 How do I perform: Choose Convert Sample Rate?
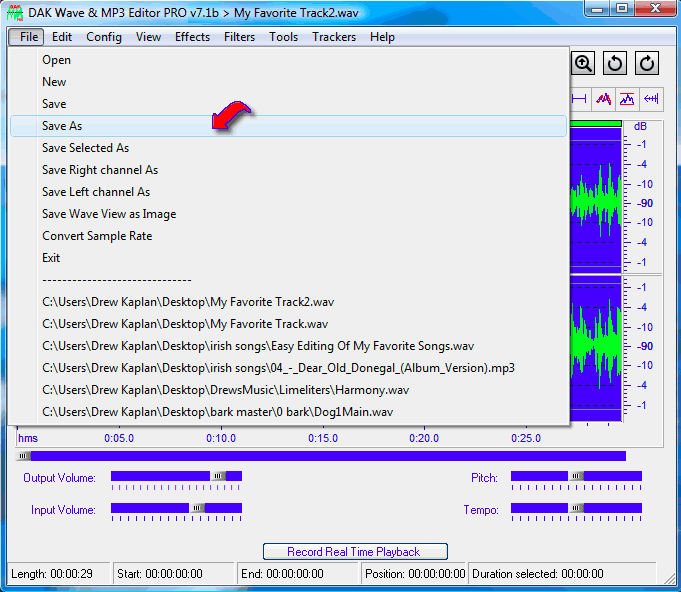(x=288, y=236)
